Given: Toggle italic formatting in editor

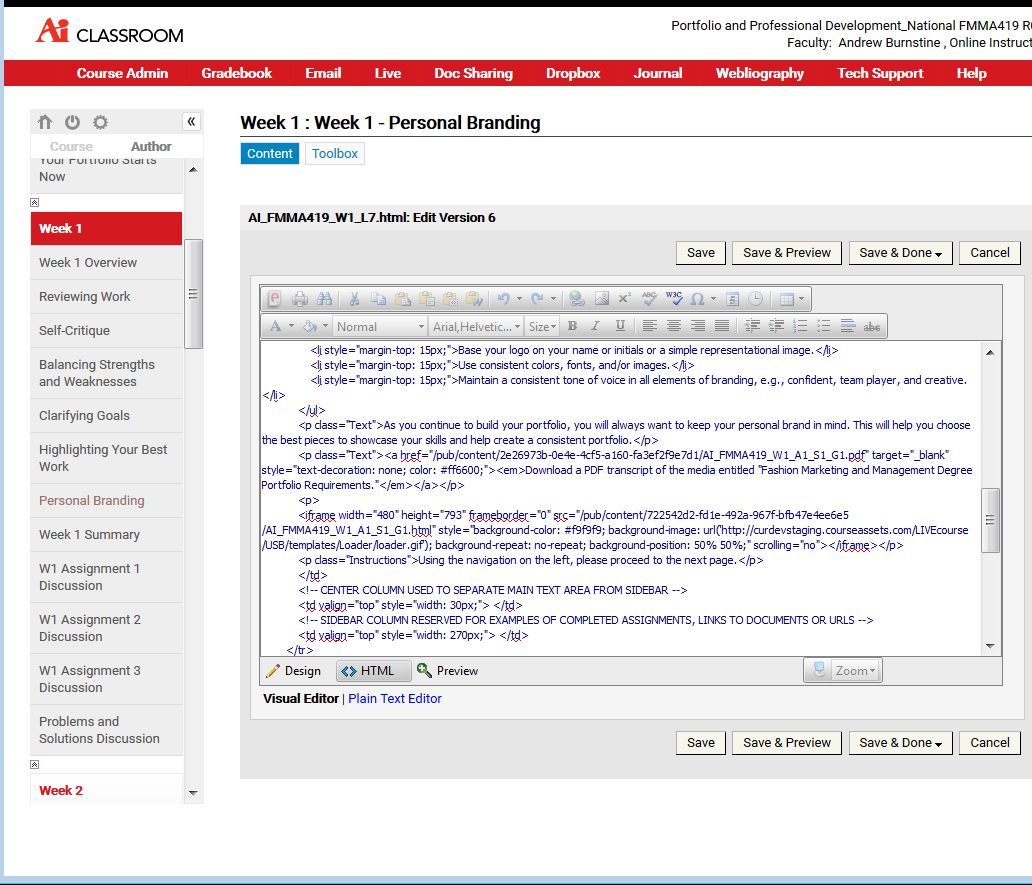Looking at the screenshot, I should (x=596, y=327).
